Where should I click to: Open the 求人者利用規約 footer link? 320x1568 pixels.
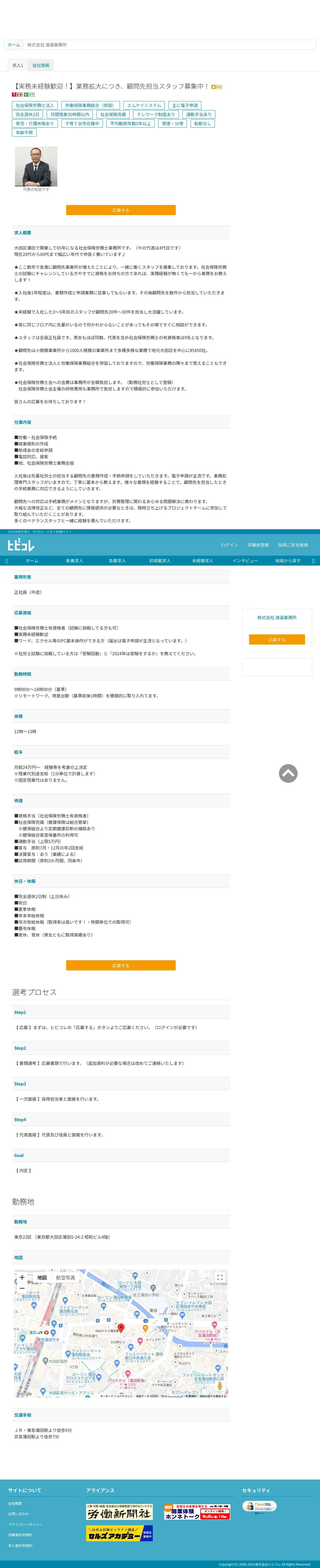(x=20, y=1546)
